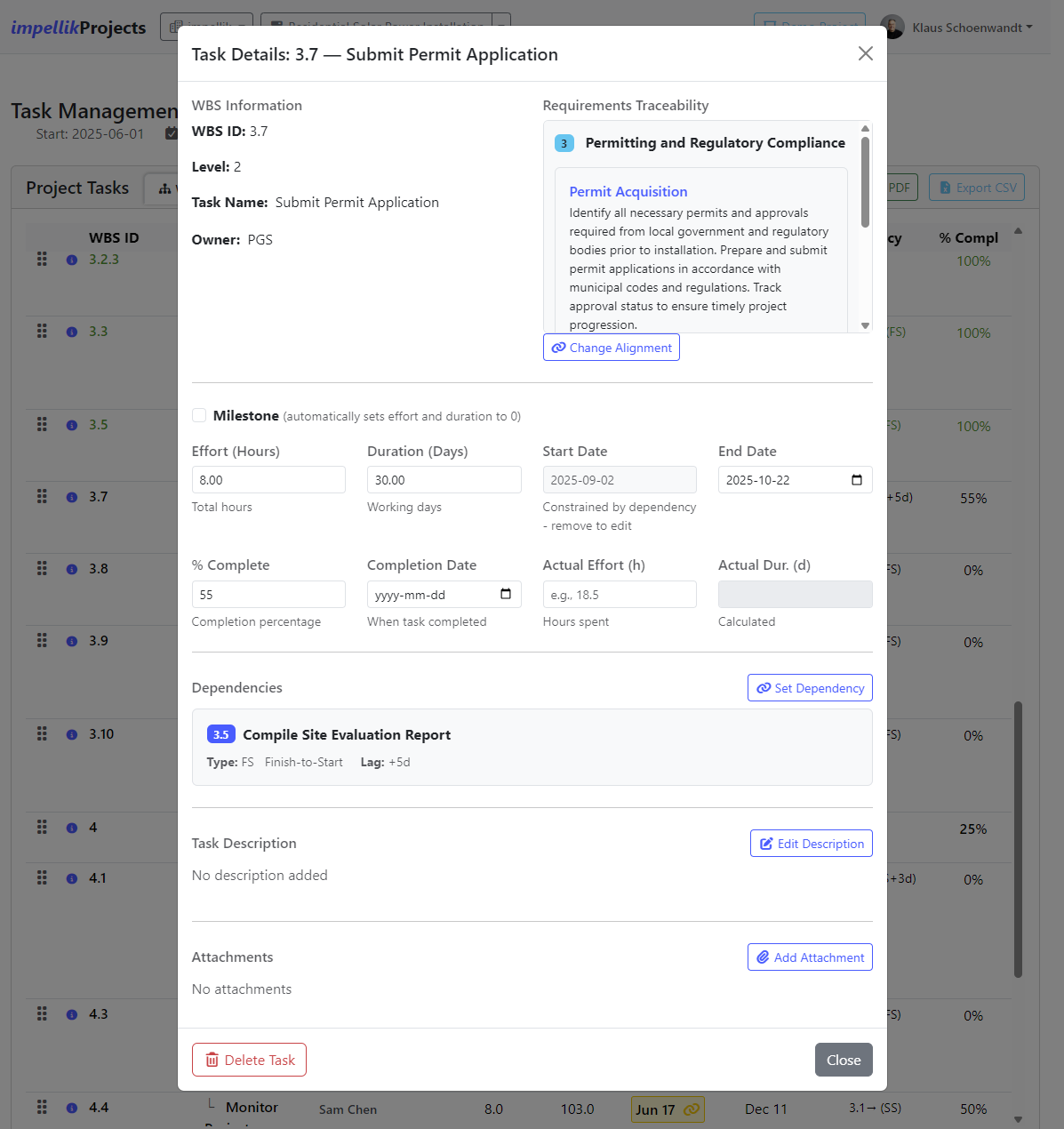Click Klaus Schoenwandt profile avatar

892,27
